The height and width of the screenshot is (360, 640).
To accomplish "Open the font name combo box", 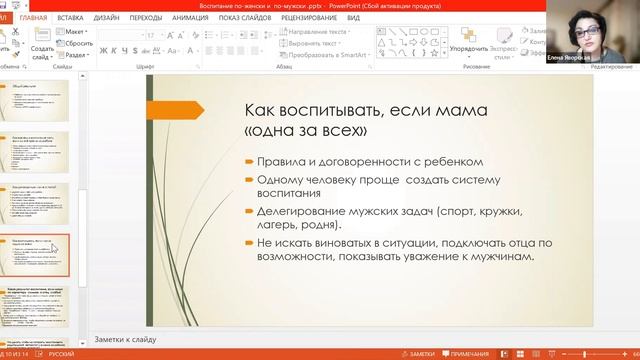I will [122, 36].
